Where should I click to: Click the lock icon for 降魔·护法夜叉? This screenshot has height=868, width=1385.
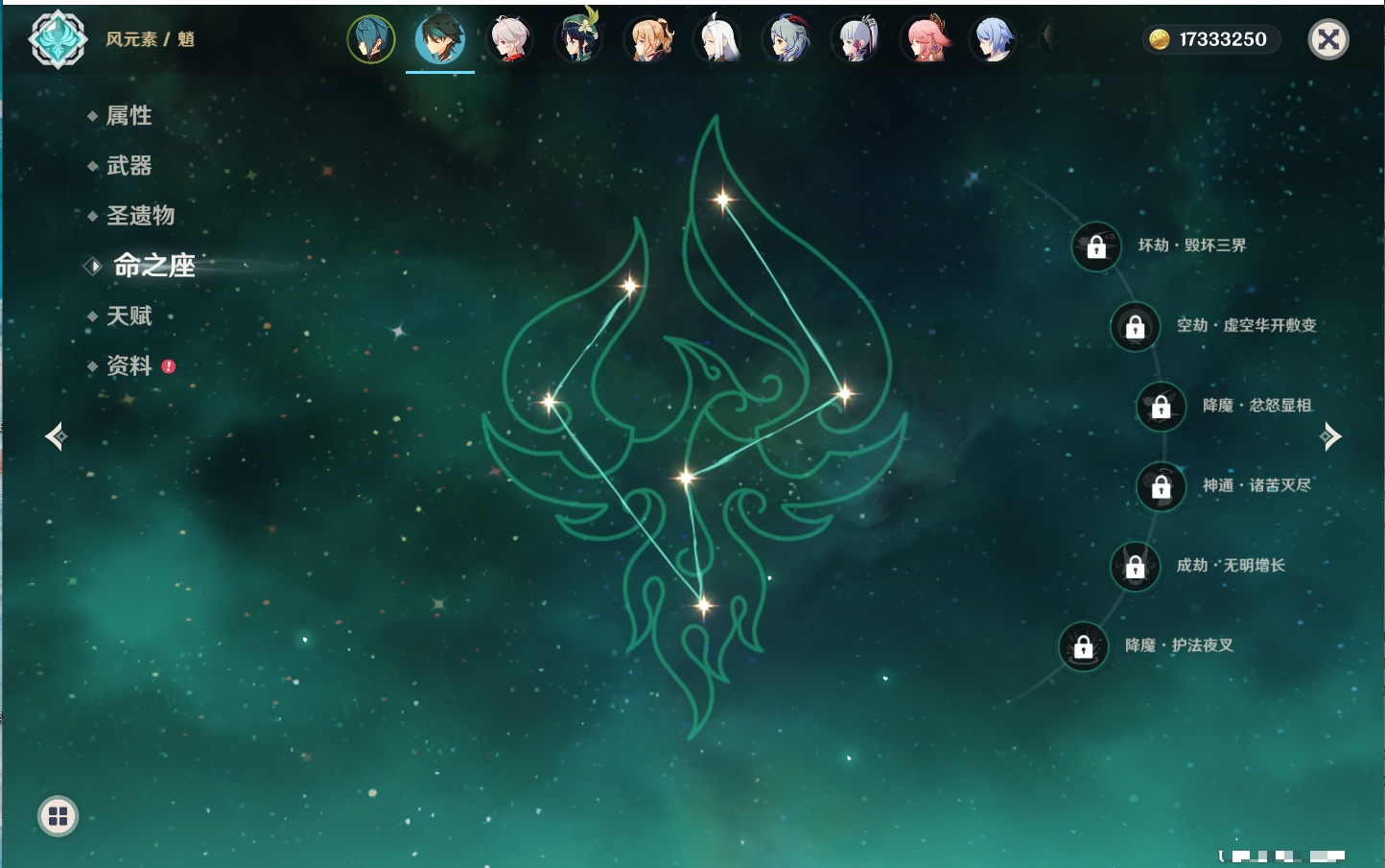(1084, 646)
